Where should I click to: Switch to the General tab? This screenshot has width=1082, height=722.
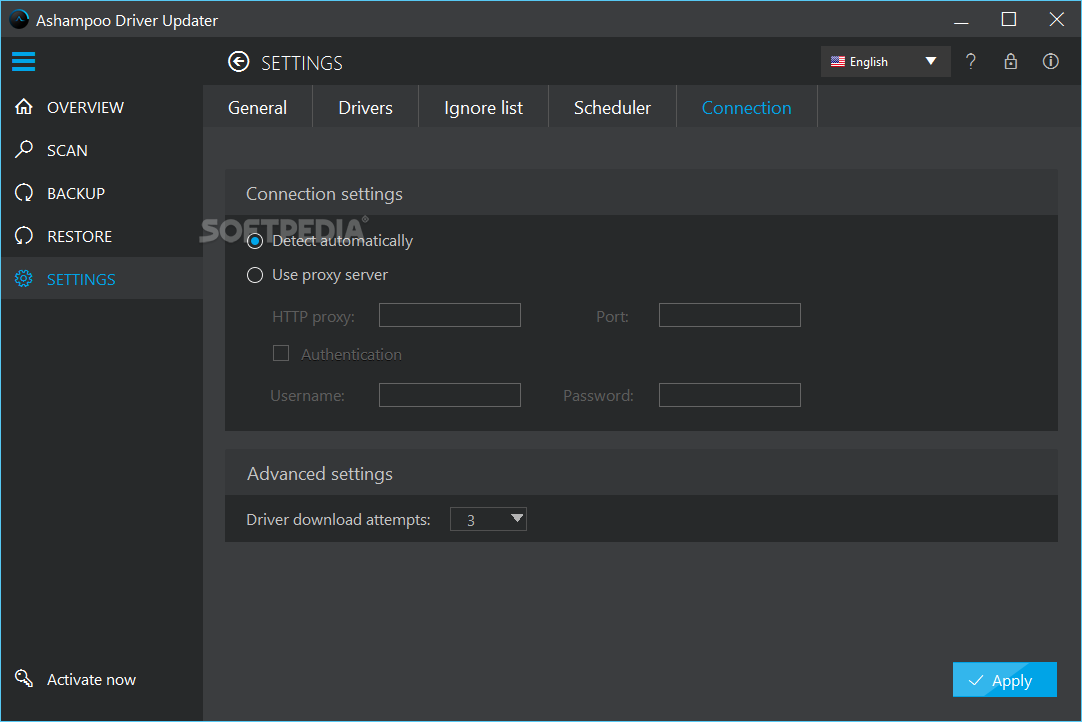pyautogui.click(x=257, y=107)
